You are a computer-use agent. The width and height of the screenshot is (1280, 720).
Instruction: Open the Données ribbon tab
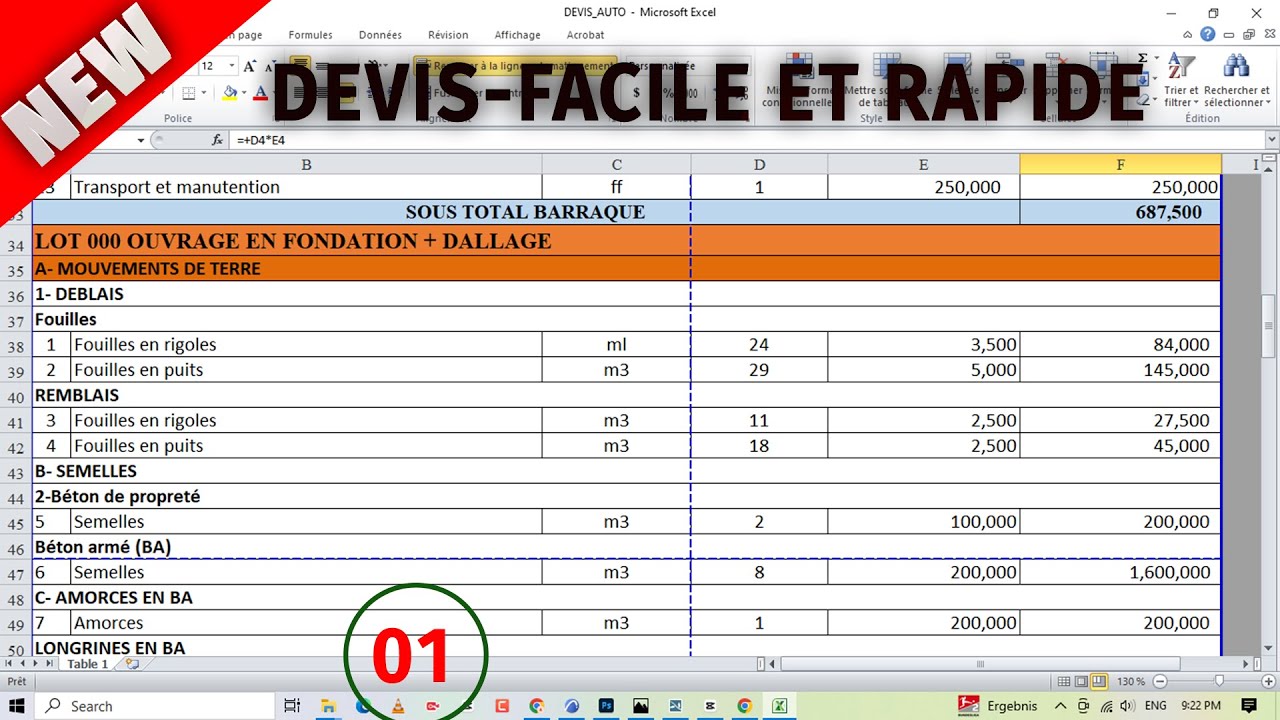[380, 35]
